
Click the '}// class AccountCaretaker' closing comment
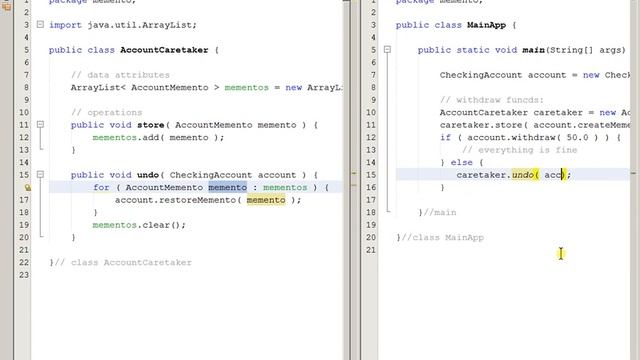[120, 262]
